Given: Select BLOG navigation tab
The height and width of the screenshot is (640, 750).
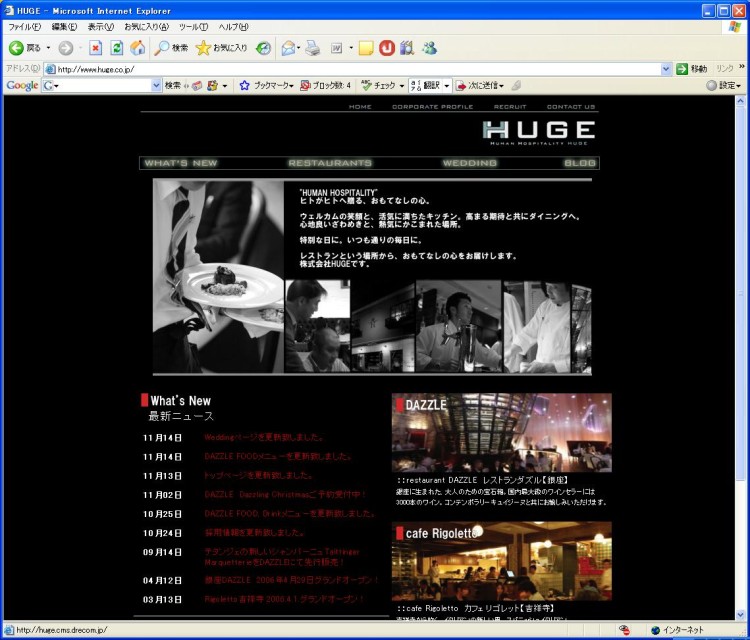Looking at the screenshot, I should pyautogui.click(x=580, y=163).
